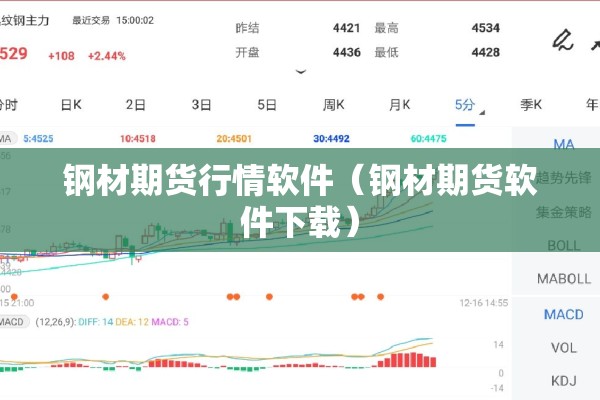Switch to 季K chart tab

(531, 104)
